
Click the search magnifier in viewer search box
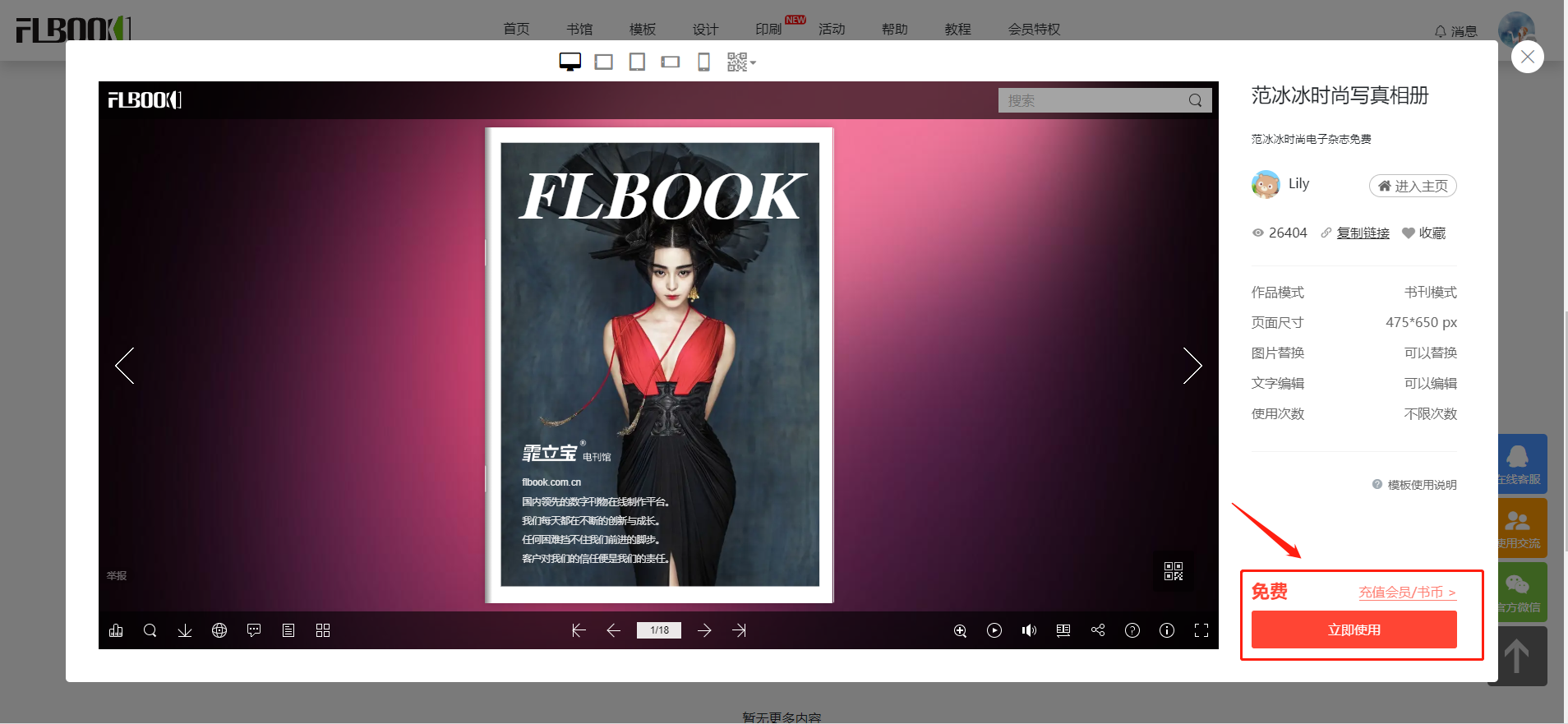(x=1195, y=100)
